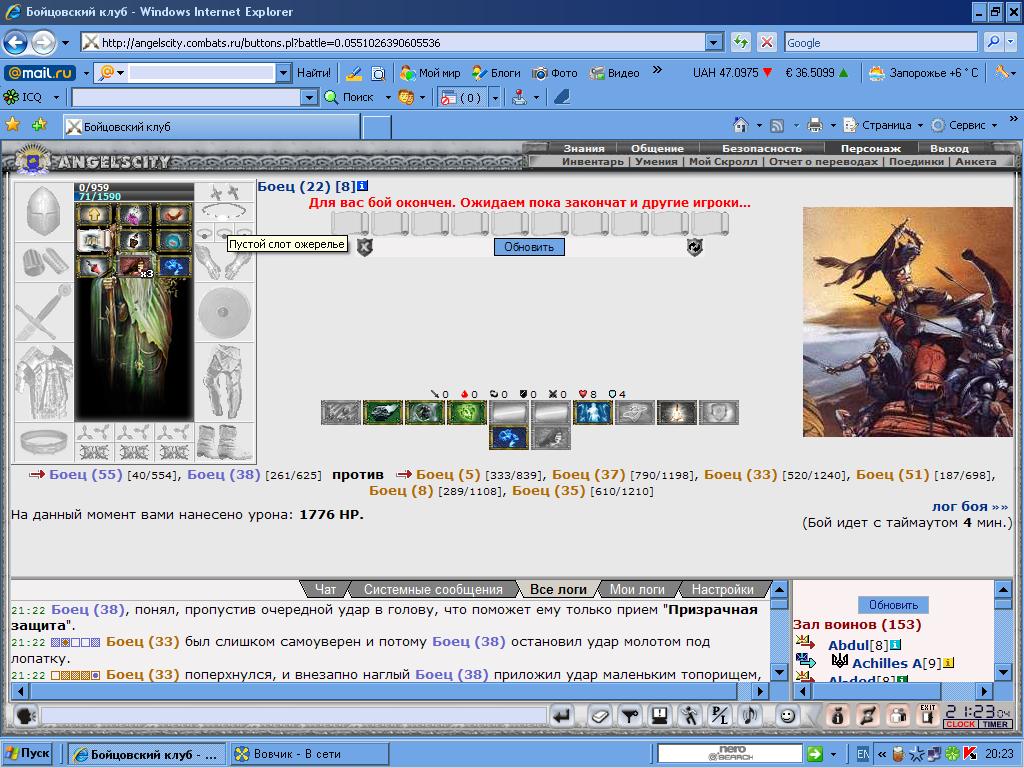Viewport: 1024px width, 768px height.
Task: Click the Выход link
Action: tap(949, 148)
